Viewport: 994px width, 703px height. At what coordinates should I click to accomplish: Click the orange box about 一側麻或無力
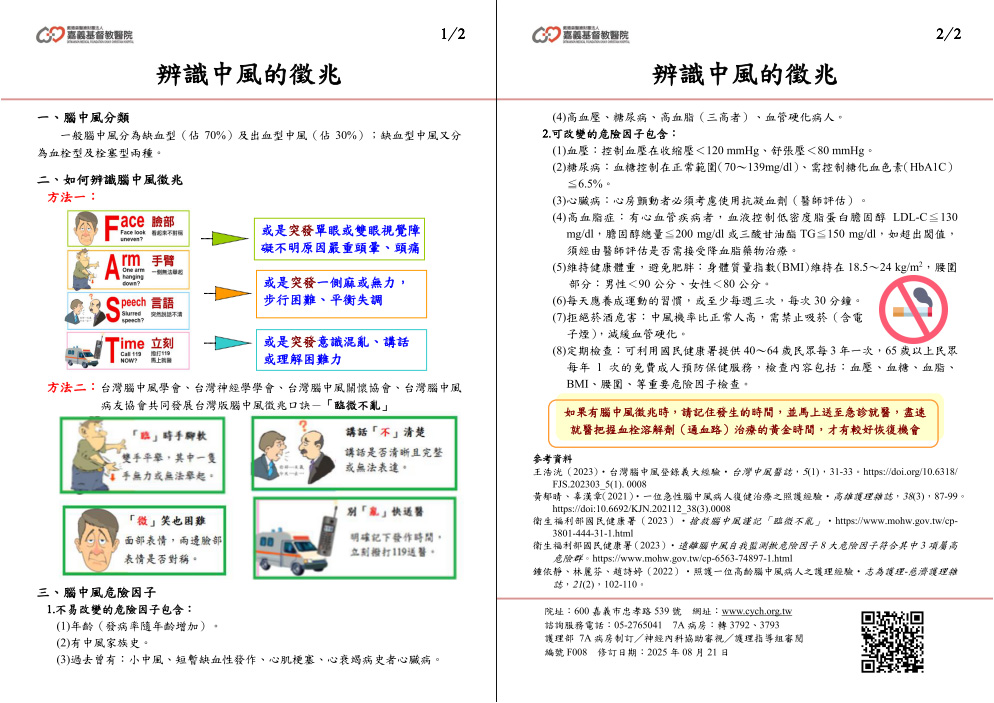point(341,293)
